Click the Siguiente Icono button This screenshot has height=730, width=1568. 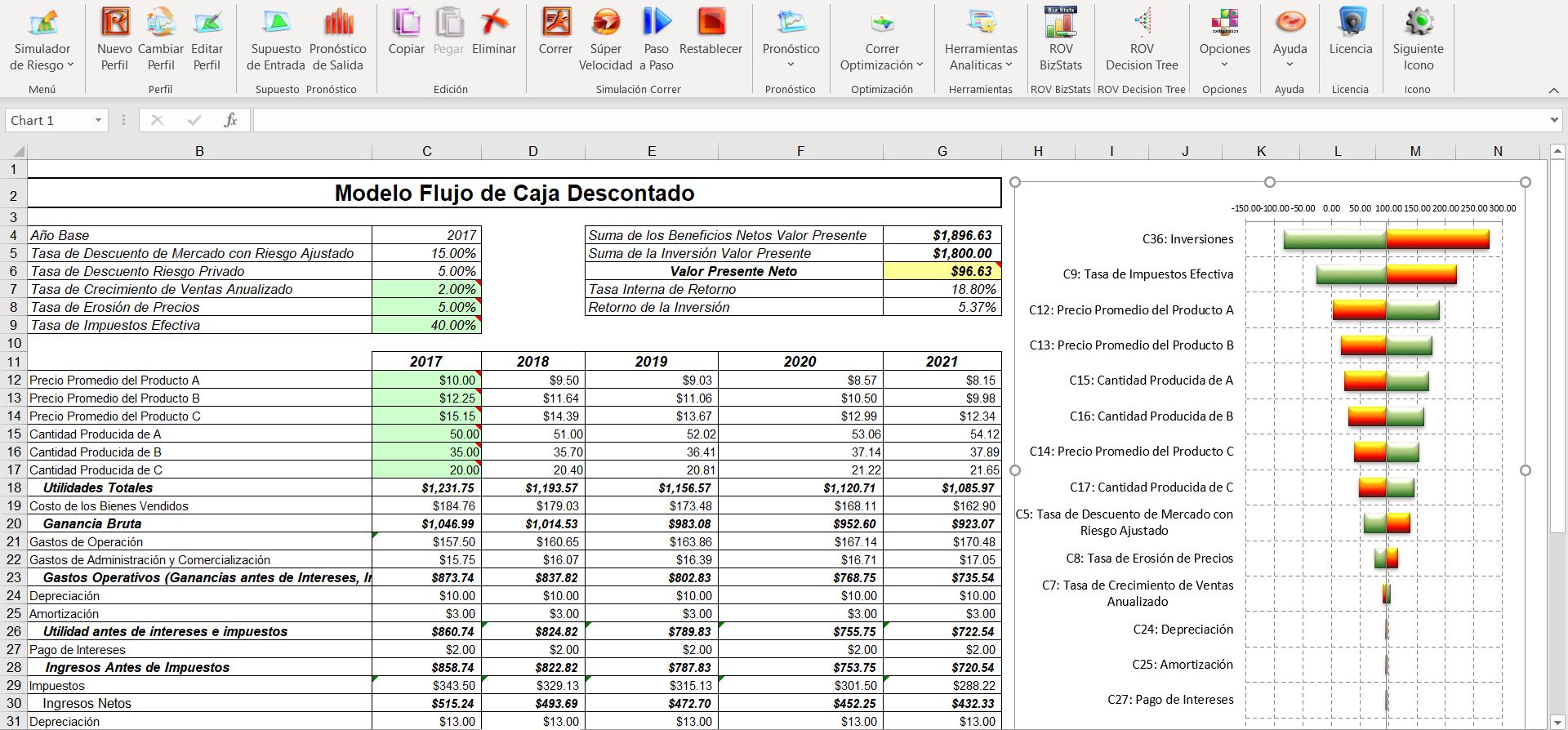pos(1419,39)
